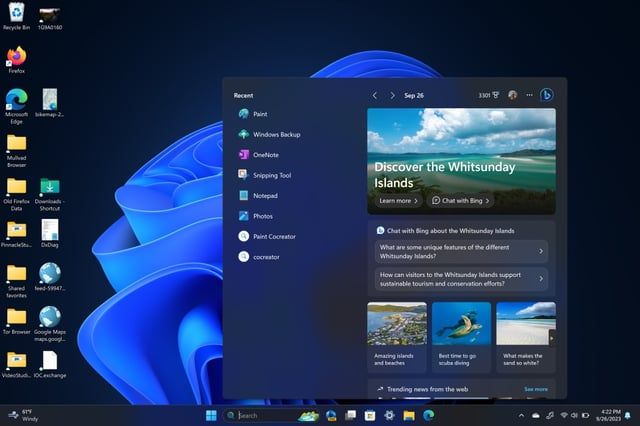
Task: Open the three-dot options menu in search panel
Action: pyautogui.click(x=530, y=95)
